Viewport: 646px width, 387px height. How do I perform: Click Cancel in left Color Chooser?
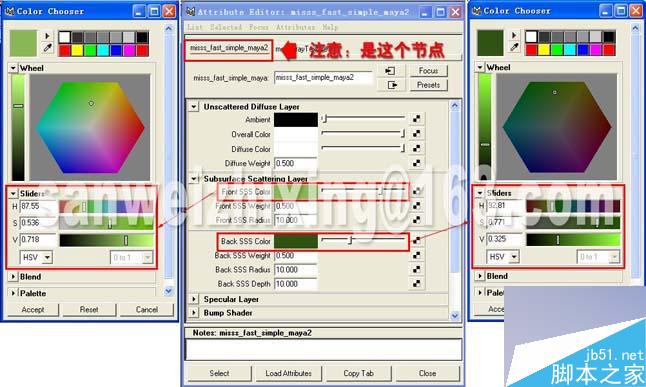coord(147,310)
